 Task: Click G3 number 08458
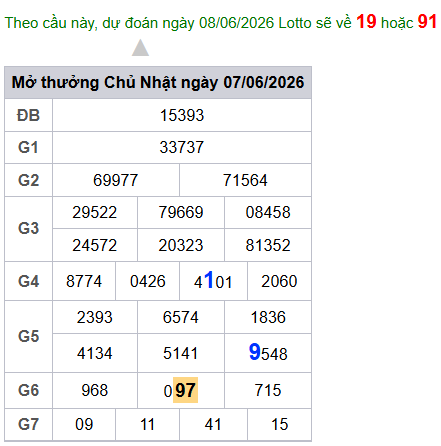click(x=268, y=212)
